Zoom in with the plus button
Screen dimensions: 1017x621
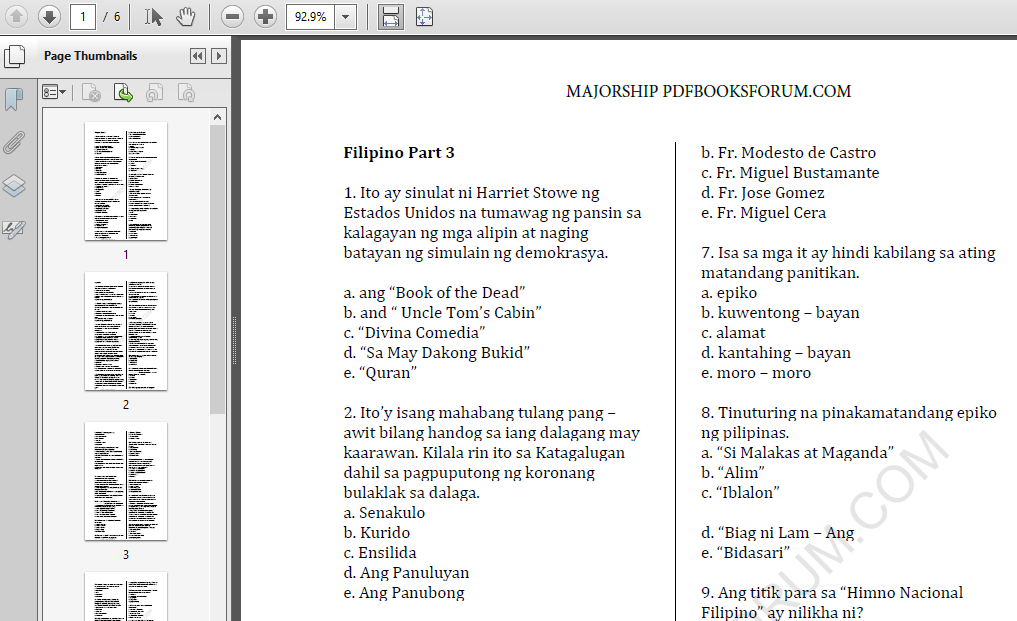(x=265, y=16)
